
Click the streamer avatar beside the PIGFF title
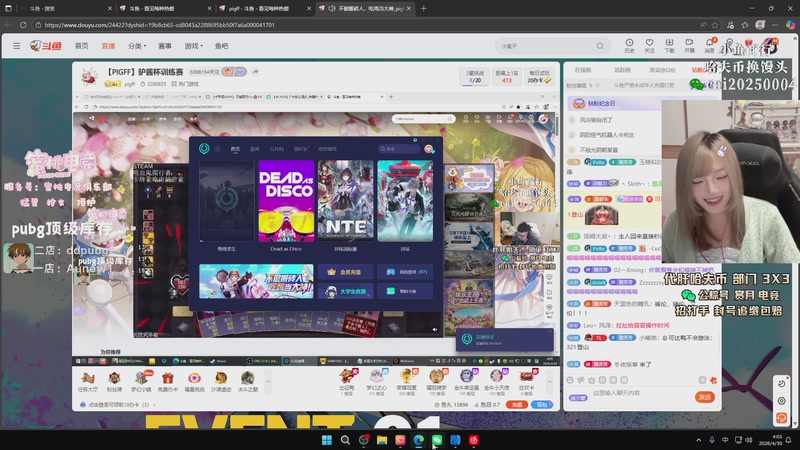coord(89,77)
